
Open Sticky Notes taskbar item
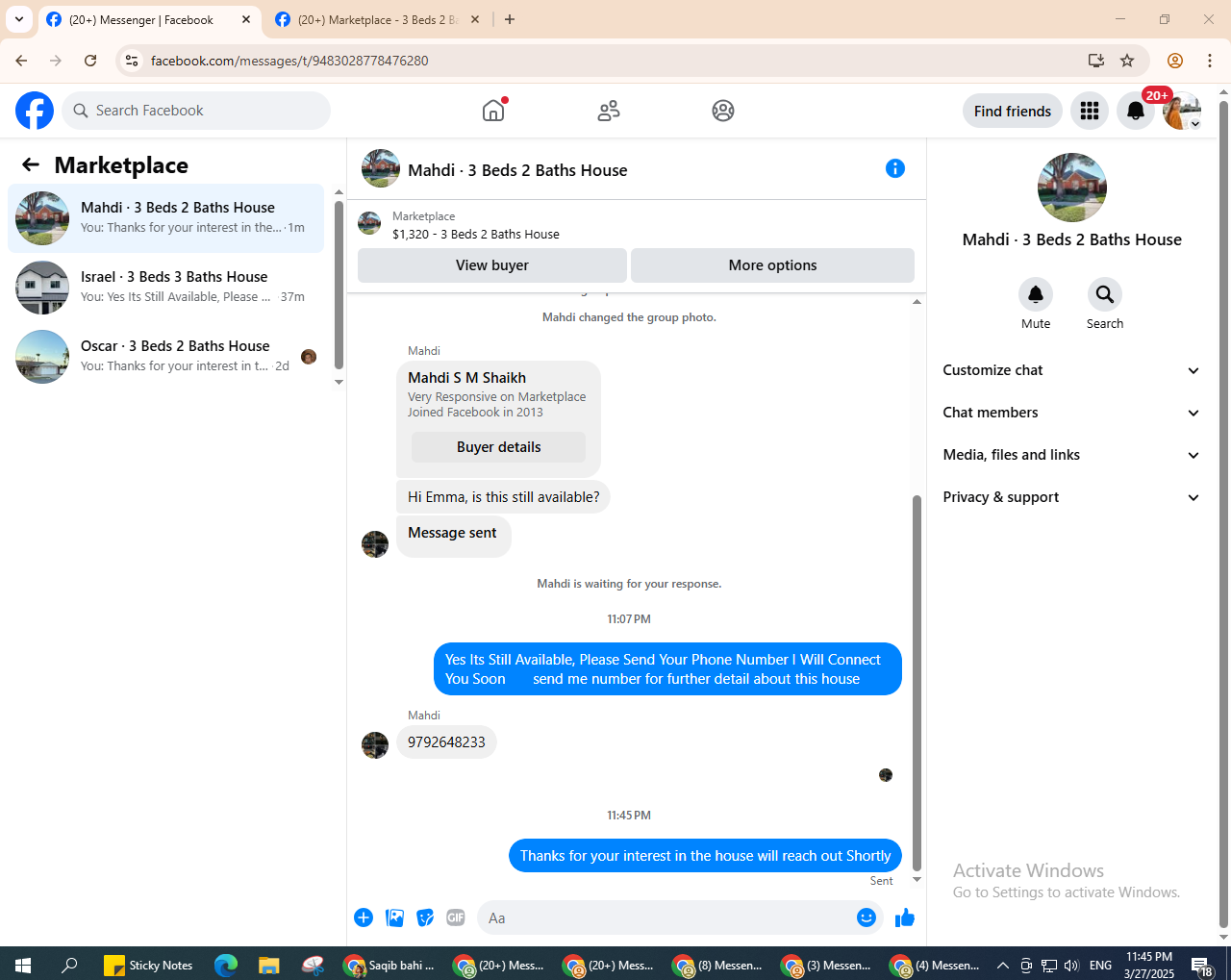click(148, 965)
